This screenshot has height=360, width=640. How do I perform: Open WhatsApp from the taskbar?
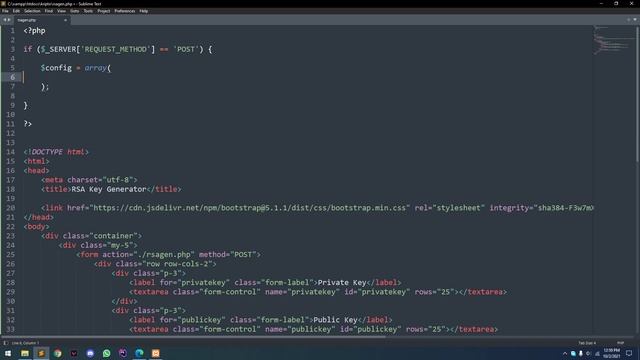[x=107, y=353]
